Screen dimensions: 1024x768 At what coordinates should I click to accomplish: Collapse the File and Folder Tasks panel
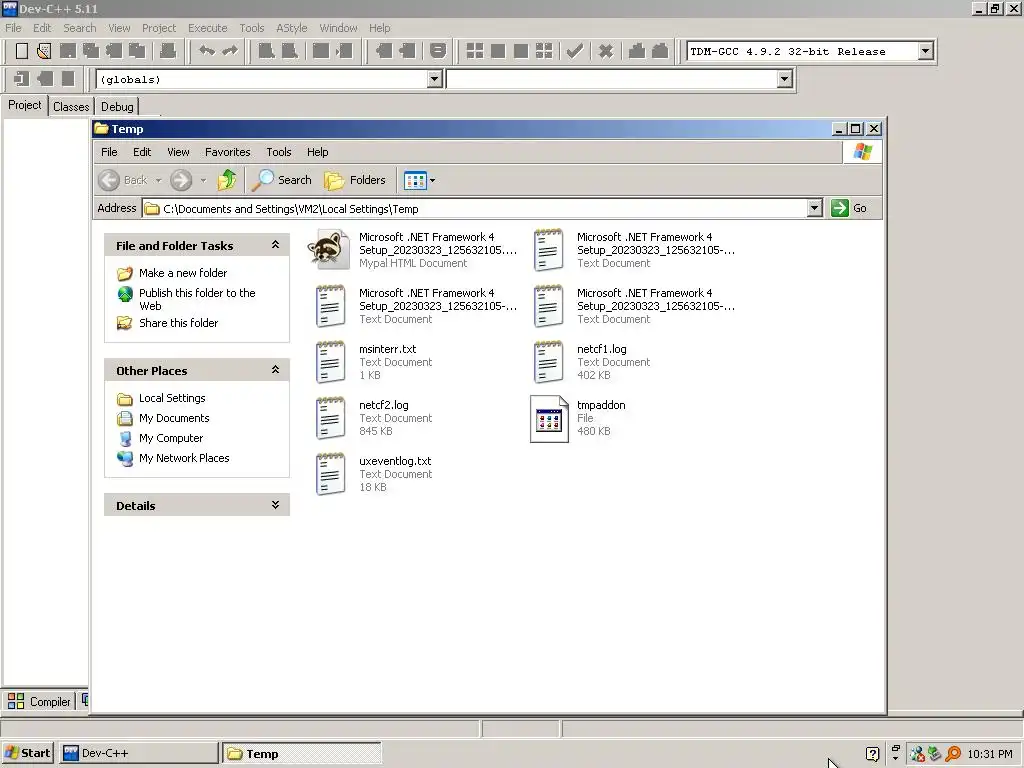[276, 245]
